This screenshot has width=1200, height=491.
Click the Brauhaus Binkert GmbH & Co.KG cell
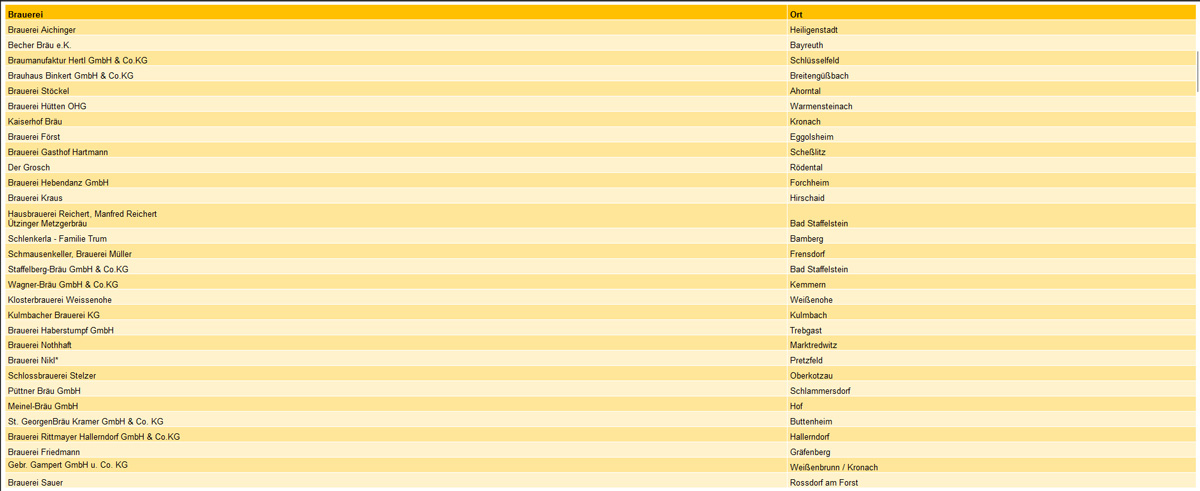coord(70,75)
